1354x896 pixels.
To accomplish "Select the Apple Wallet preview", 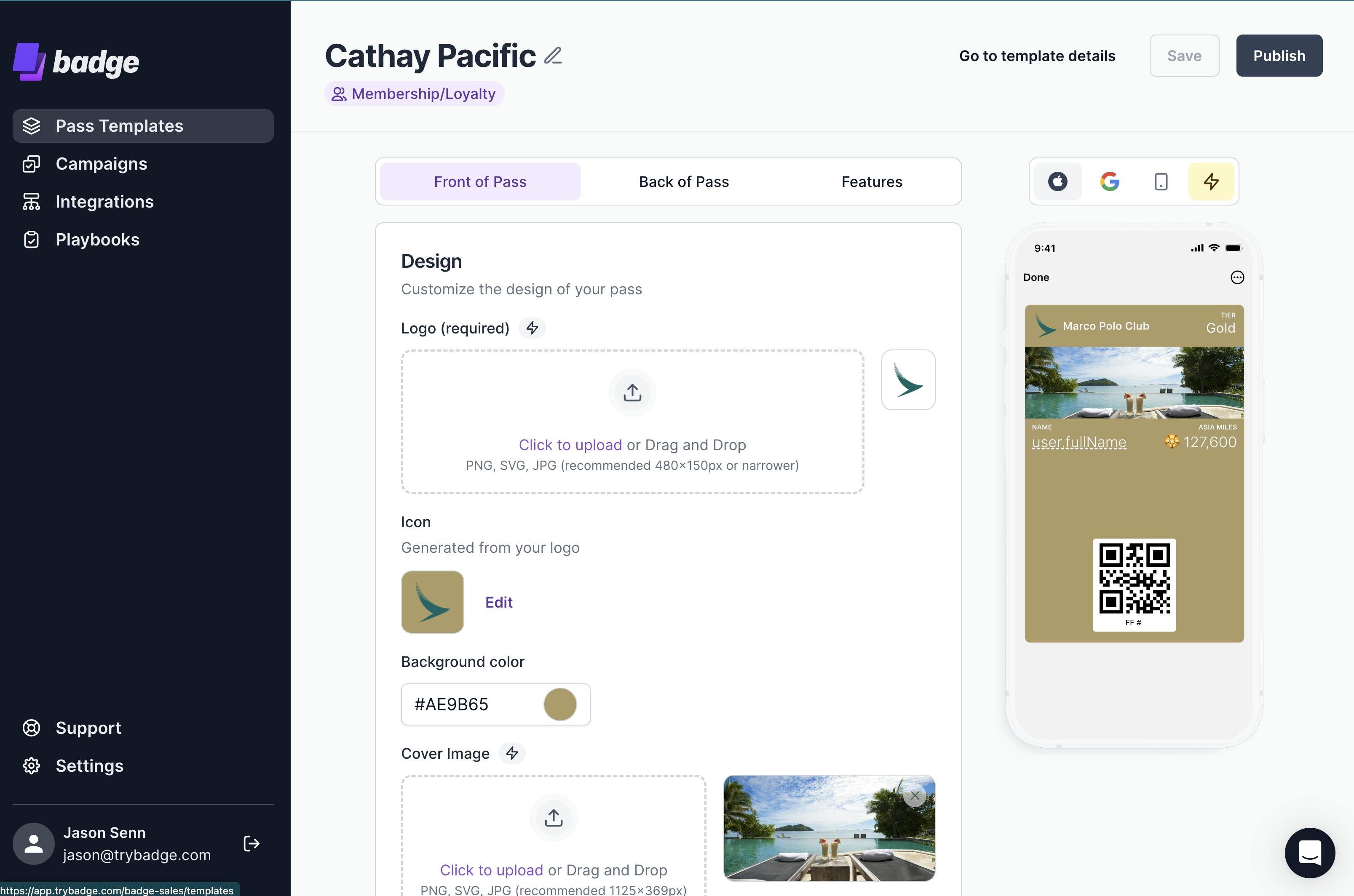I will pos(1058,182).
